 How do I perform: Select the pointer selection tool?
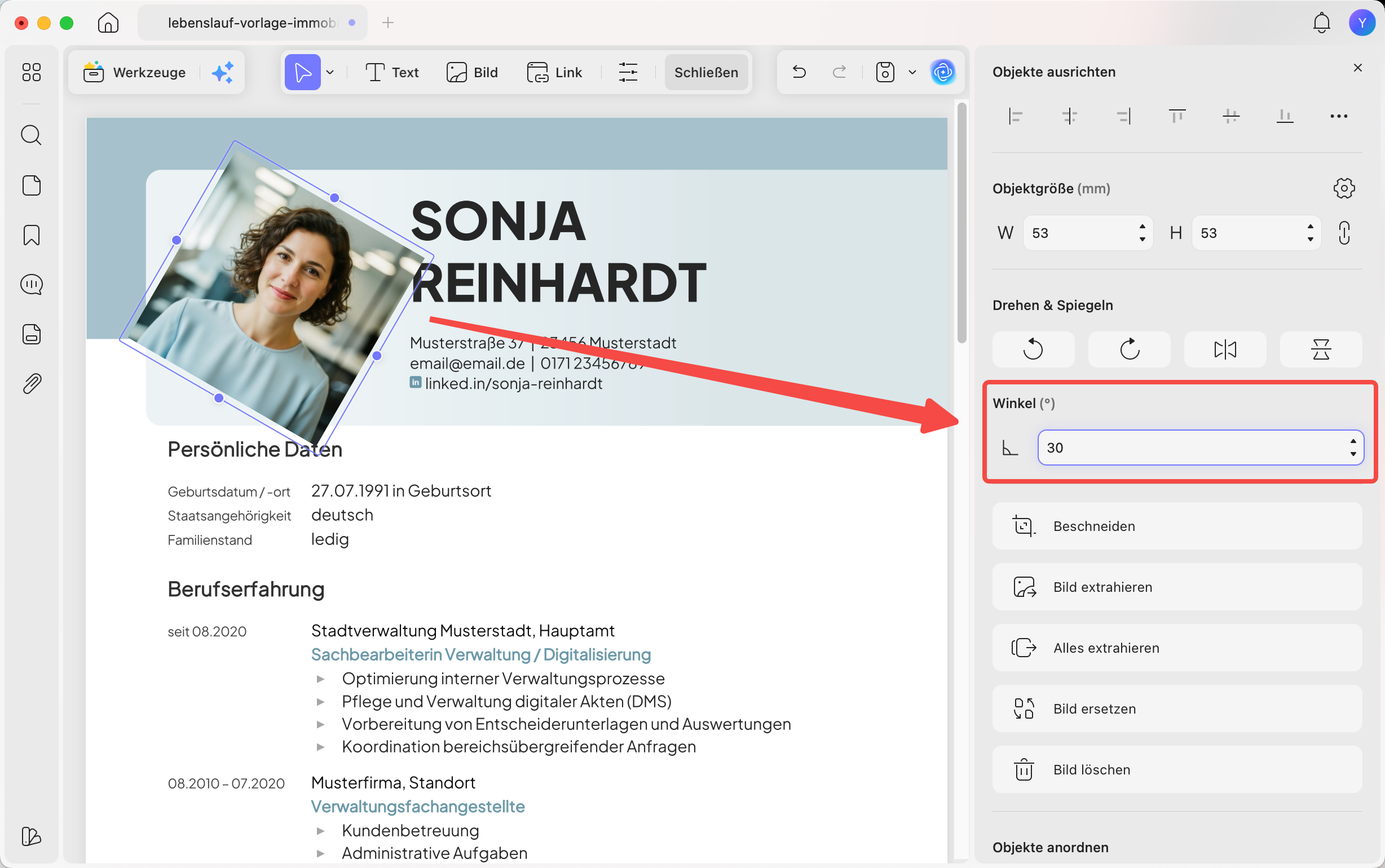pyautogui.click(x=303, y=72)
